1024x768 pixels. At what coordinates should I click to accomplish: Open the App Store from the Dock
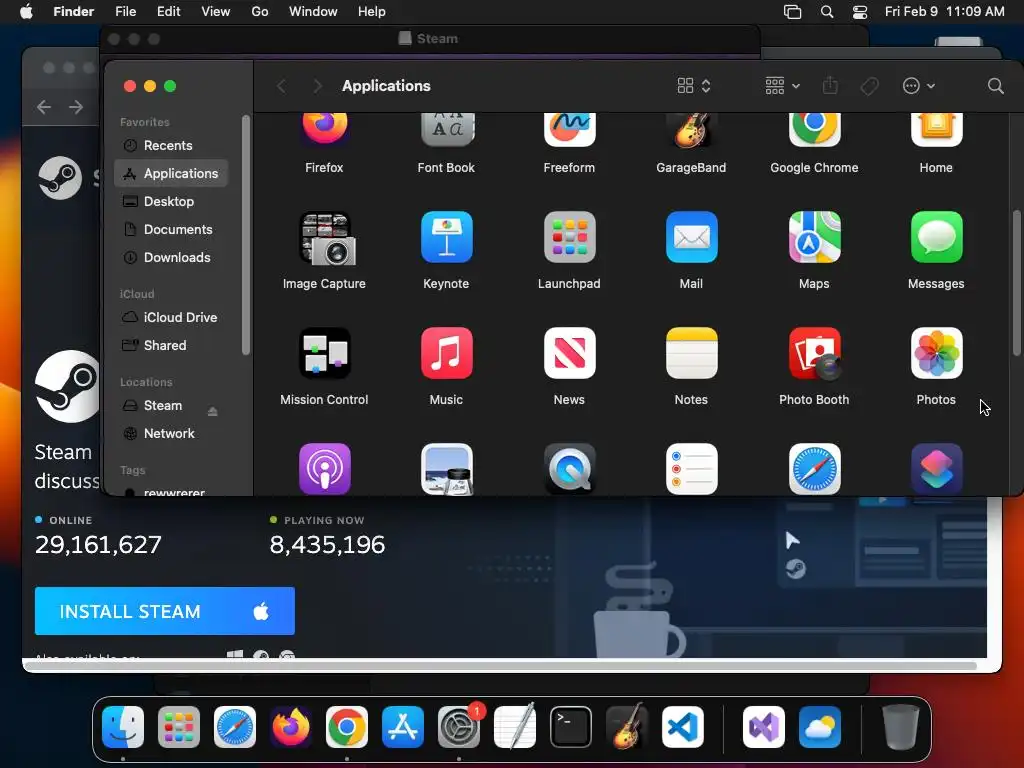click(x=403, y=727)
